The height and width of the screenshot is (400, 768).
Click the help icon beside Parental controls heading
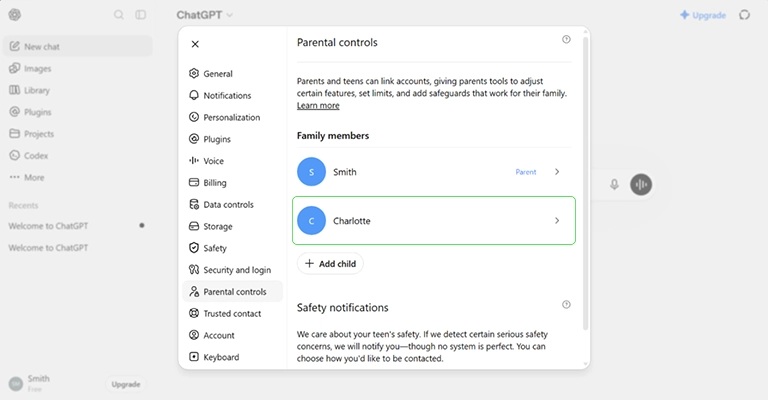pyautogui.click(x=566, y=39)
